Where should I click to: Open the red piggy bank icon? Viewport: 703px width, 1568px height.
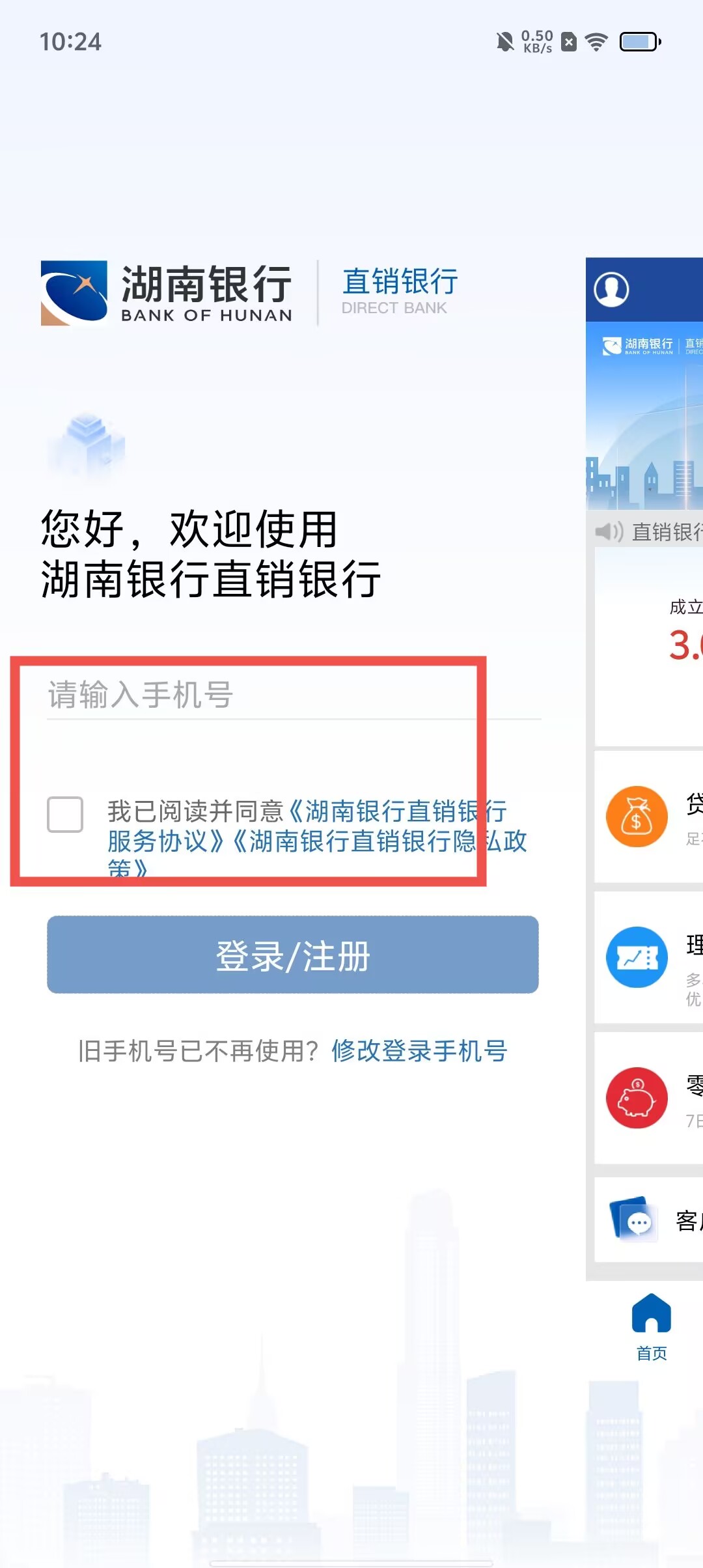point(637,1098)
